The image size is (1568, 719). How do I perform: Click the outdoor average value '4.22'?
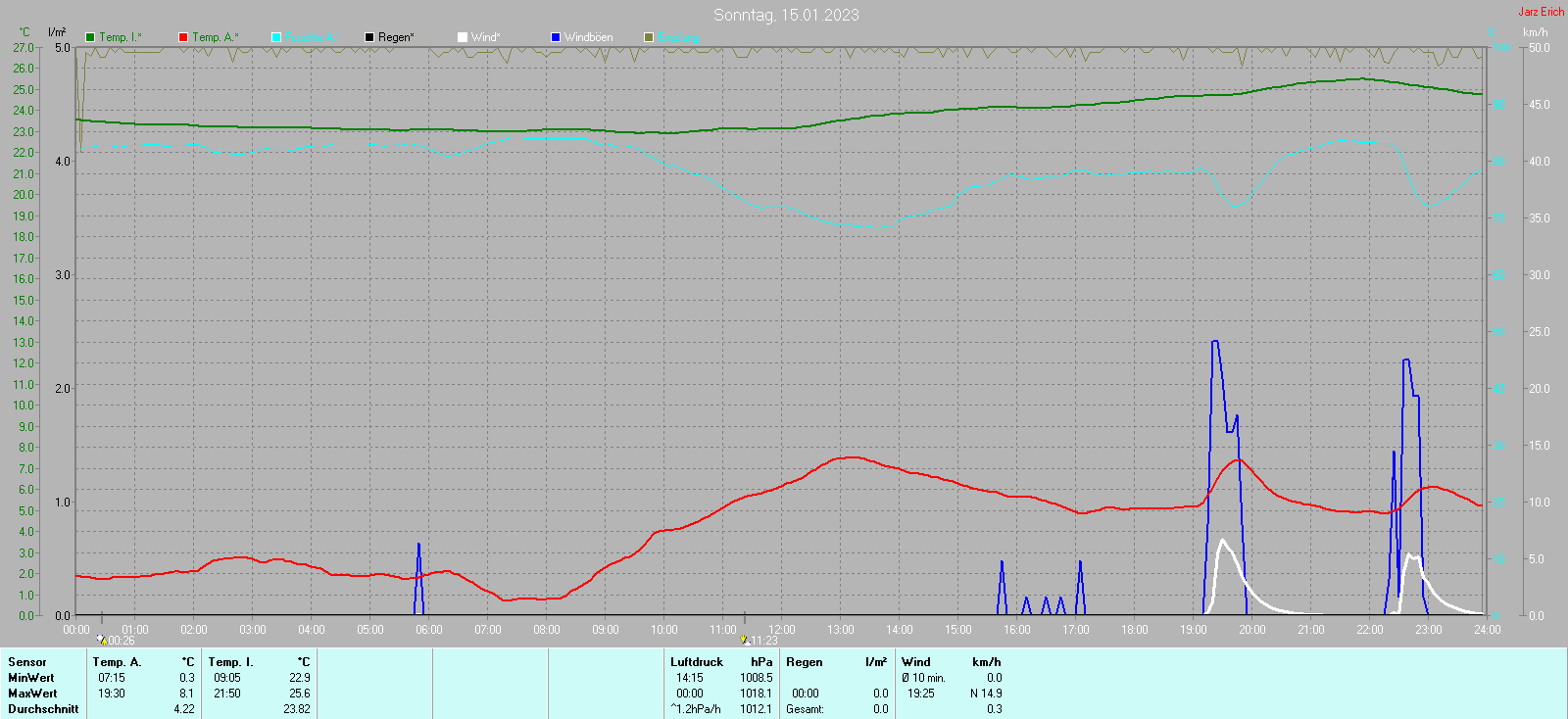[x=184, y=709]
